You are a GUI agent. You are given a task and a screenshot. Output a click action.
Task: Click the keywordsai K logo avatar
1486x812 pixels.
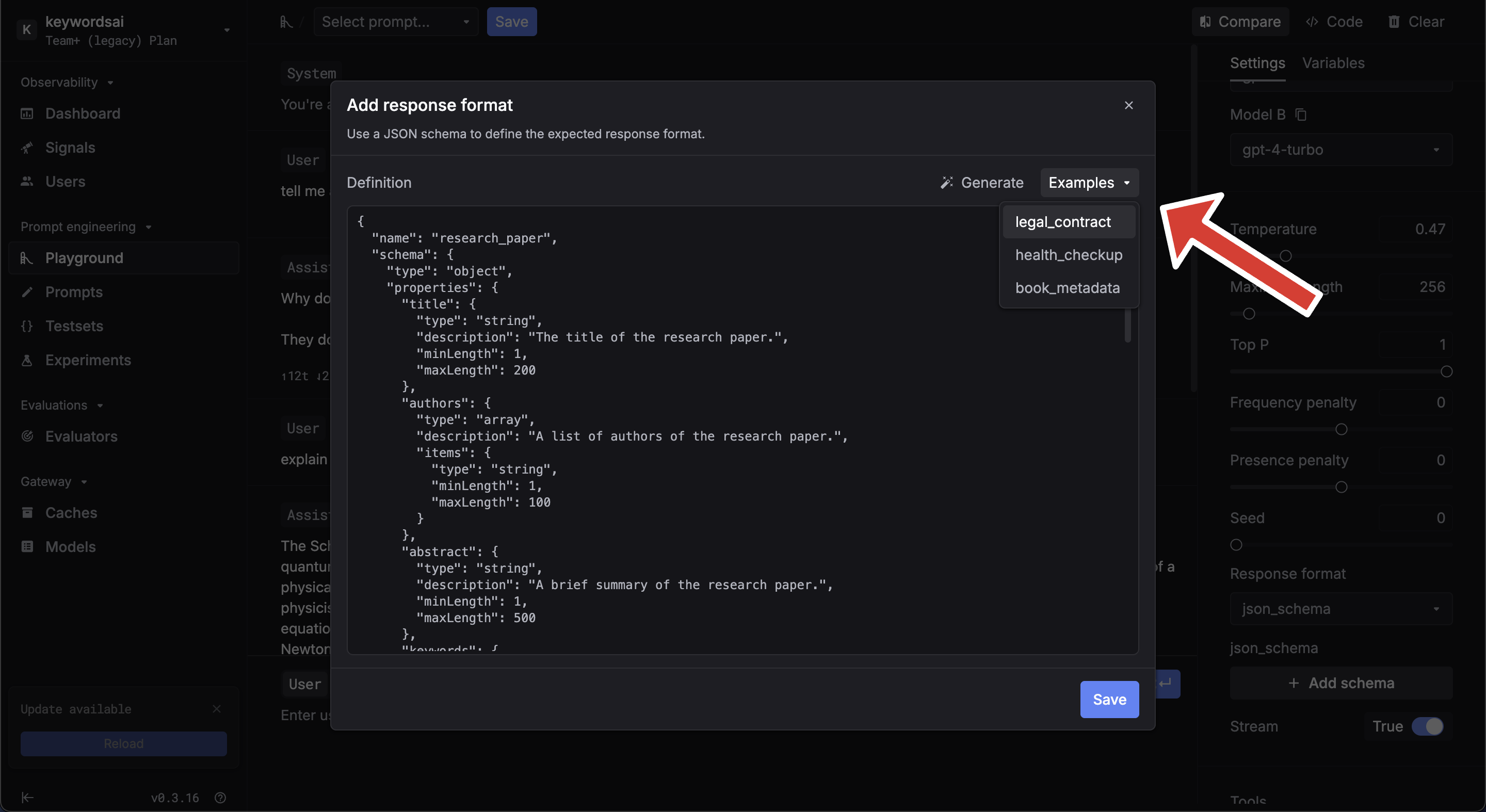[x=26, y=29]
